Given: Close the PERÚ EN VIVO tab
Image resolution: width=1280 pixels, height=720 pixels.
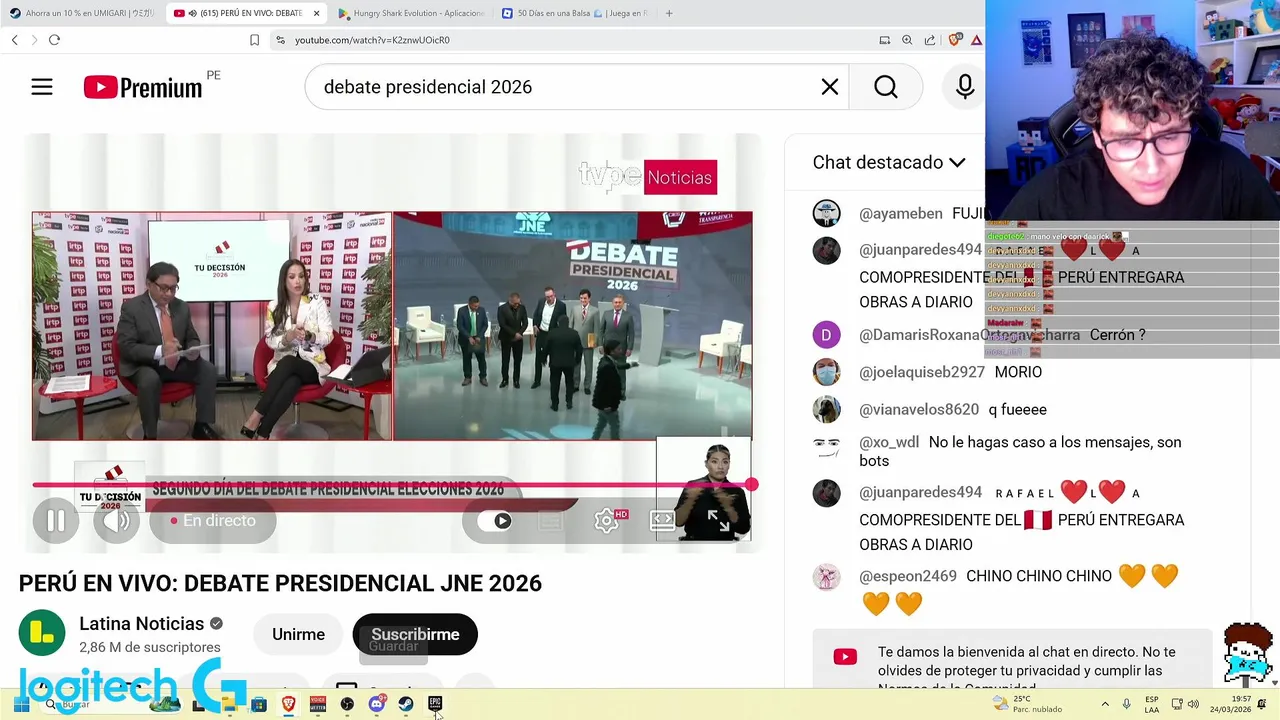Looking at the screenshot, I should (x=317, y=13).
